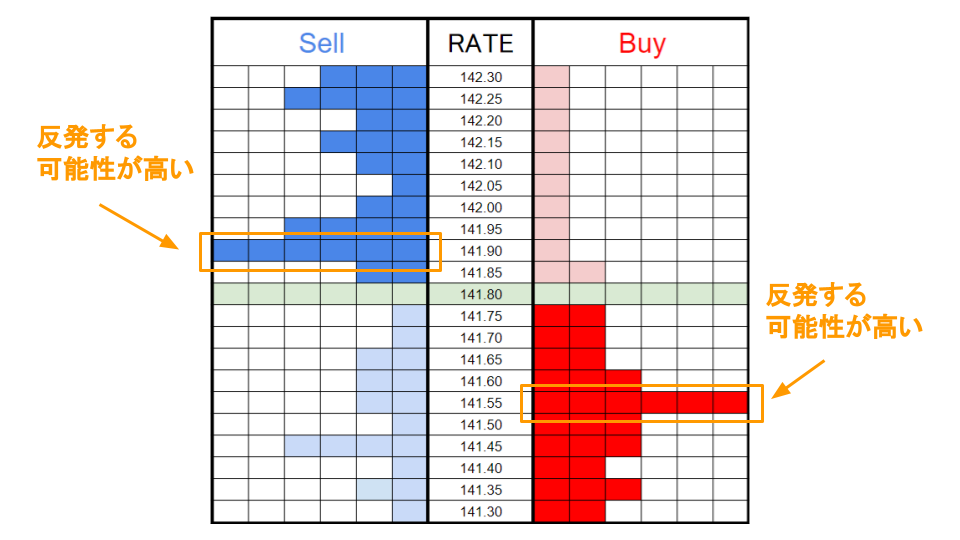The width and height of the screenshot is (960, 540).
Task: Click the 141.30 rate at the bottom
Action: click(480, 512)
